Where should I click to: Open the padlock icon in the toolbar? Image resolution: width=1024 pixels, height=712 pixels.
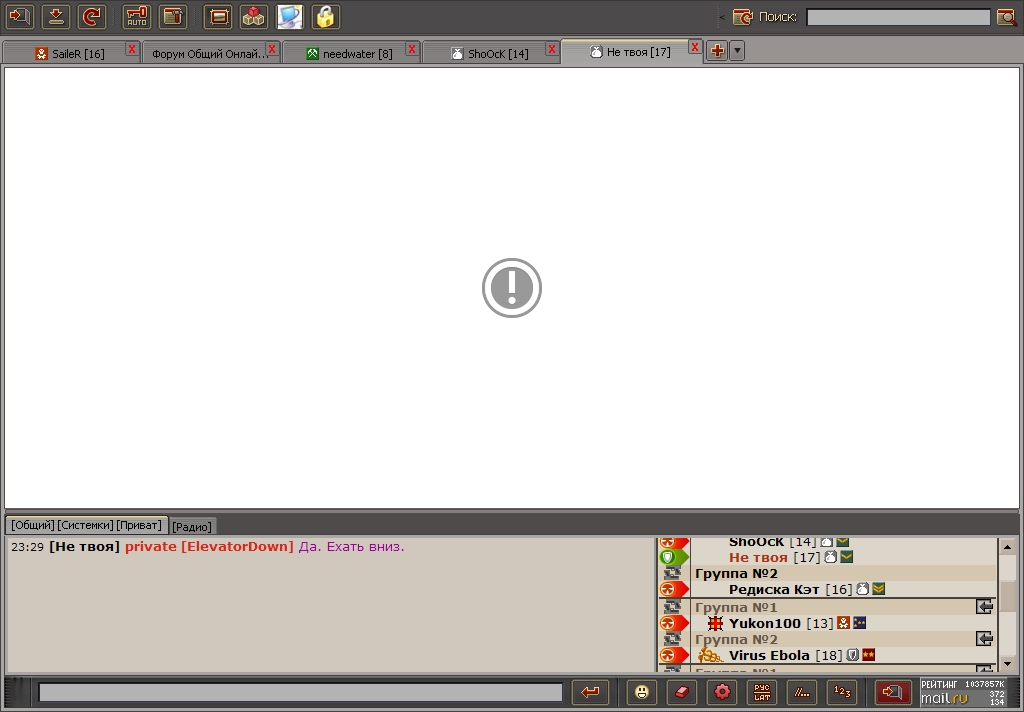pos(325,16)
